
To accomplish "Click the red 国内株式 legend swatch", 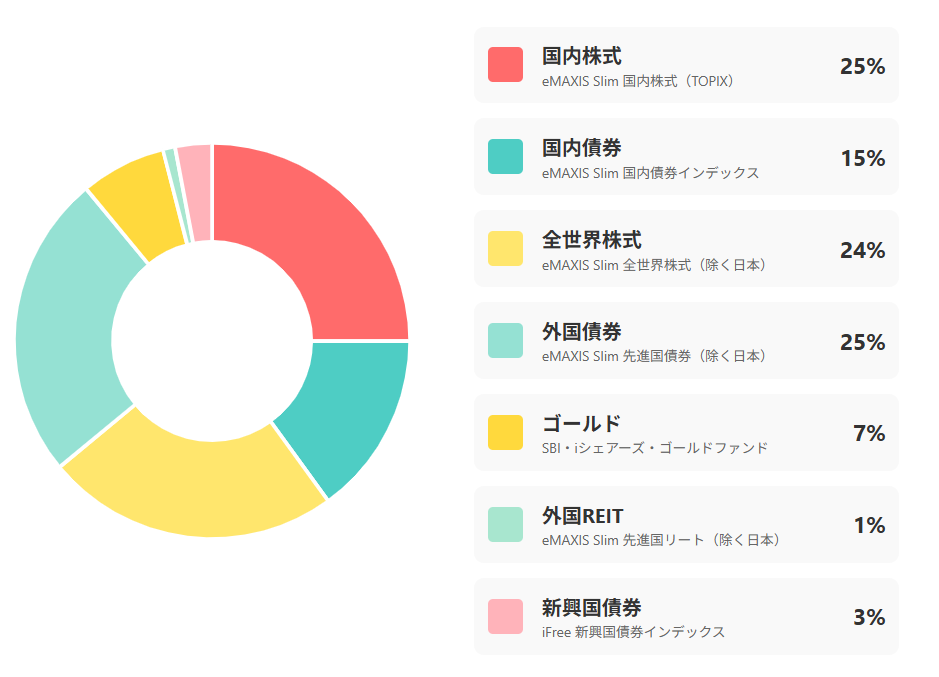I will [x=505, y=65].
